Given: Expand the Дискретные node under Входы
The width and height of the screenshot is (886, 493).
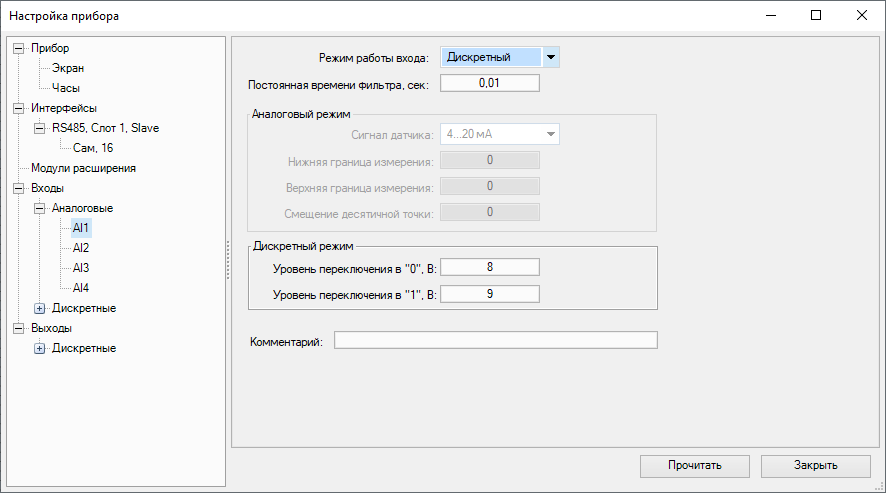Looking at the screenshot, I should 40,308.
